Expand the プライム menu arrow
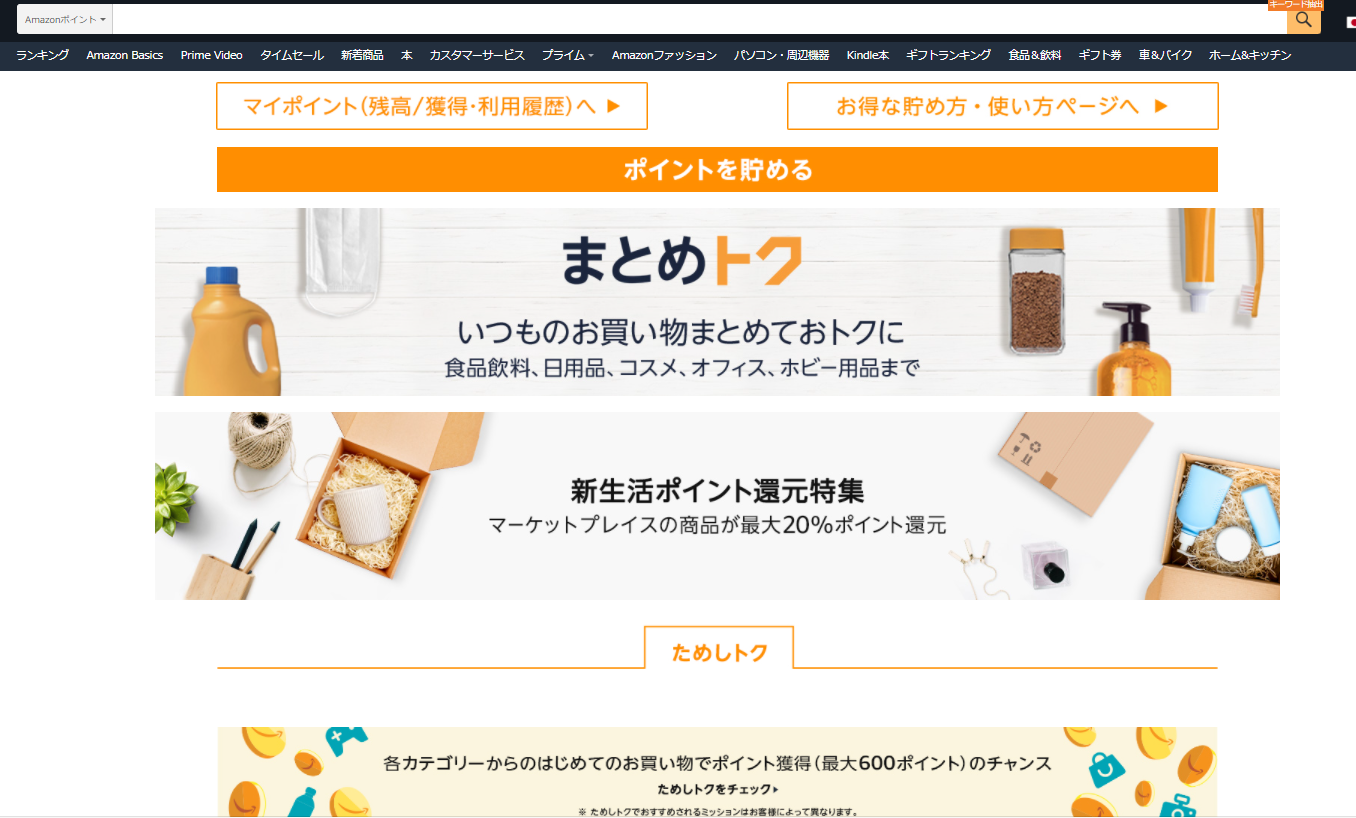This screenshot has width=1356, height=818. tap(591, 56)
